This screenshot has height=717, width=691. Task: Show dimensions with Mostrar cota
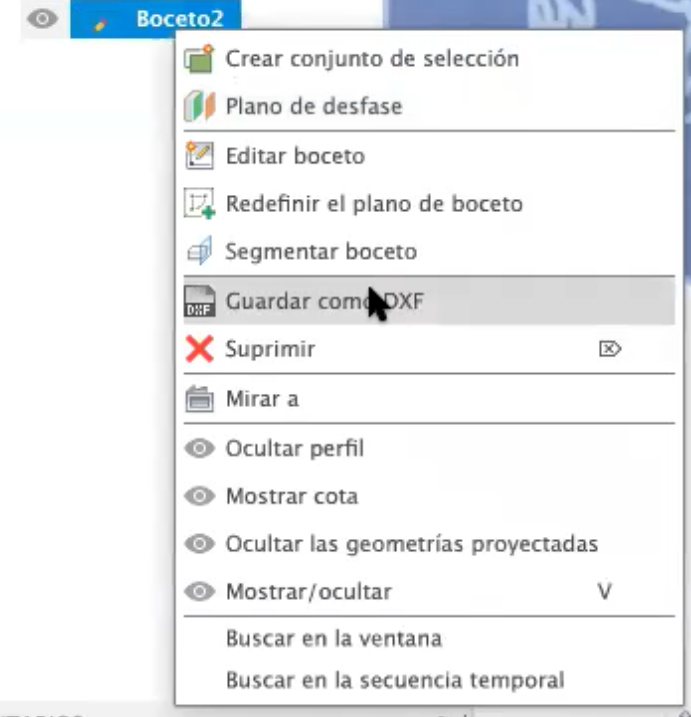tap(291, 496)
